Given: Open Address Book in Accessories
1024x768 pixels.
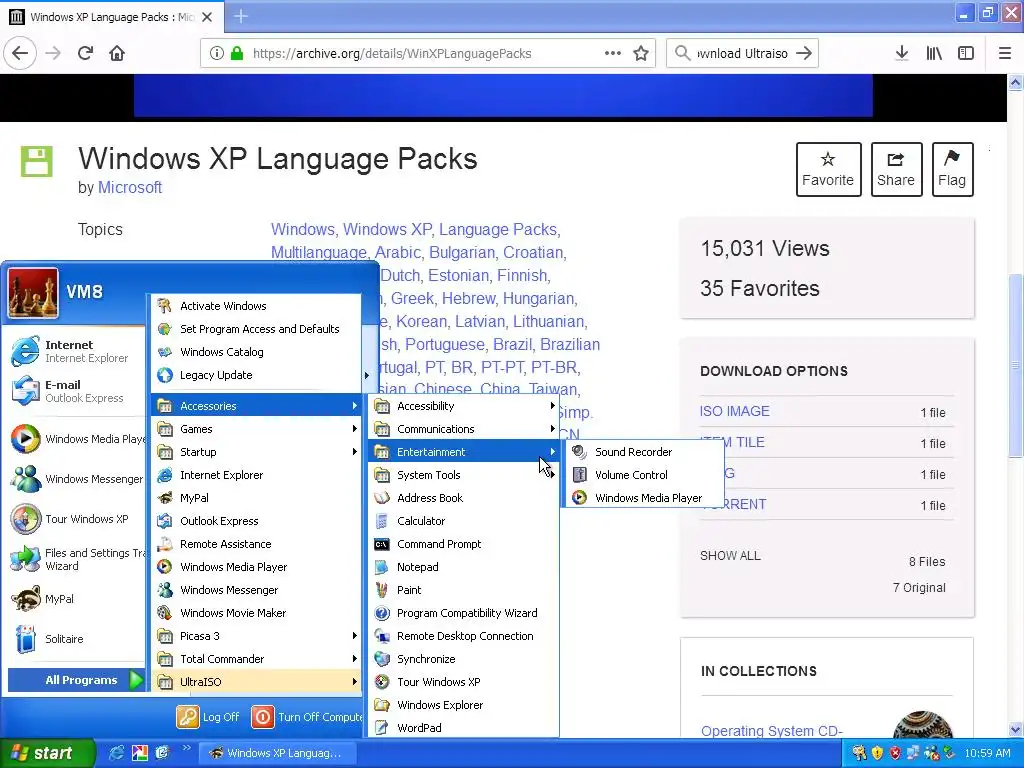Looking at the screenshot, I should click(464, 498).
